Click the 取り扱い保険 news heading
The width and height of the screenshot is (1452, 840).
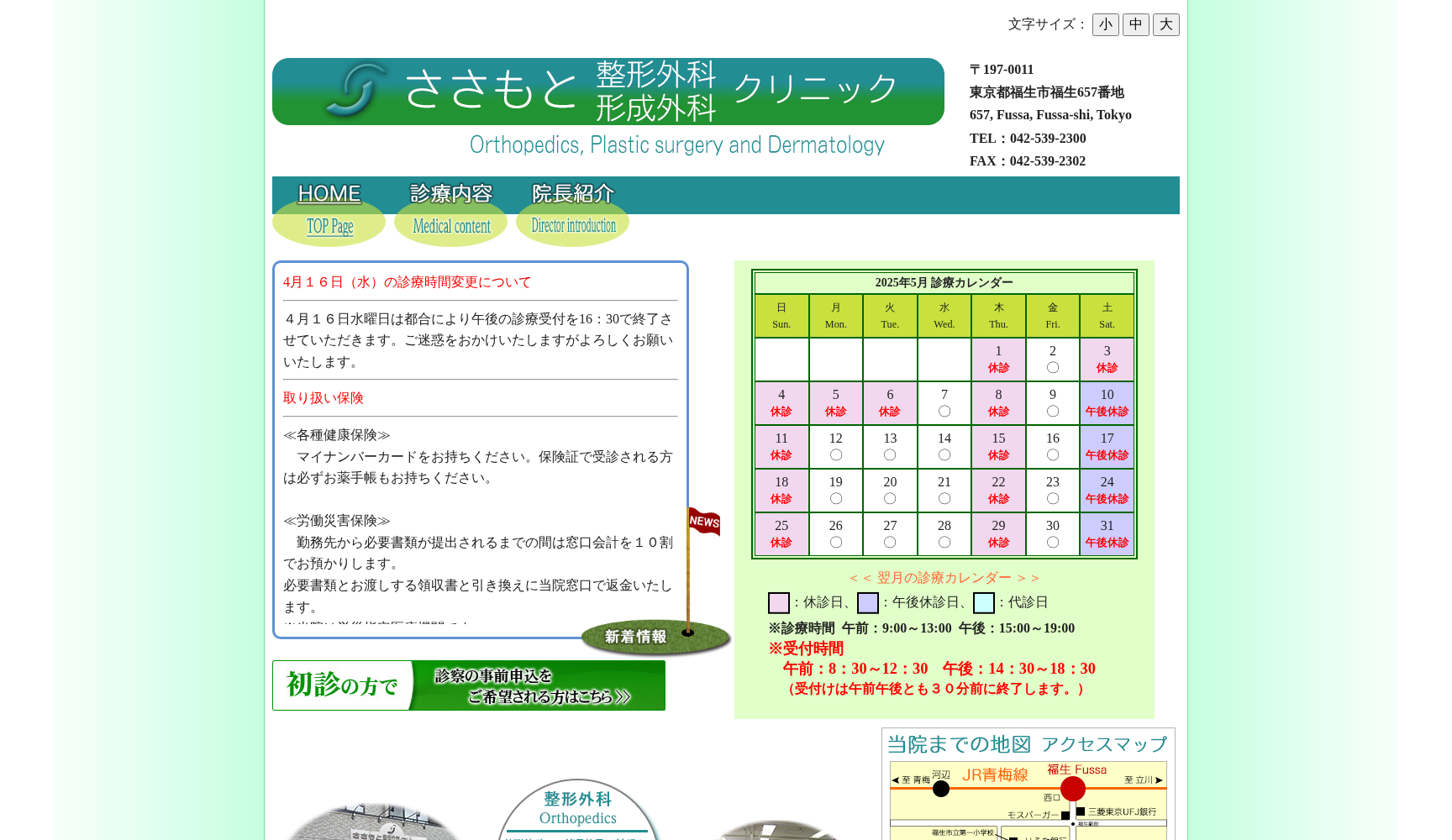pos(324,398)
